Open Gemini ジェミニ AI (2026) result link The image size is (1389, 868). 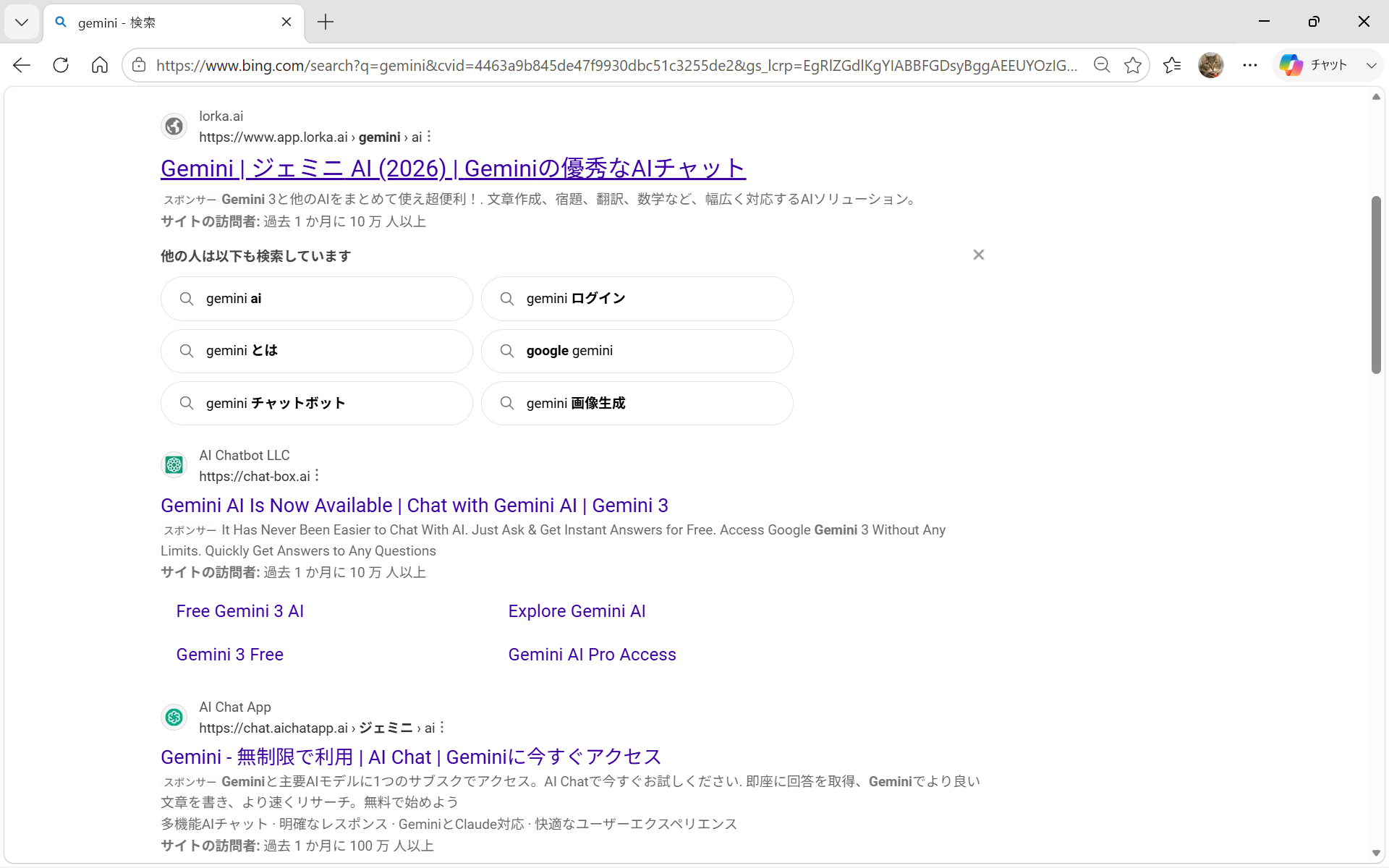(453, 169)
